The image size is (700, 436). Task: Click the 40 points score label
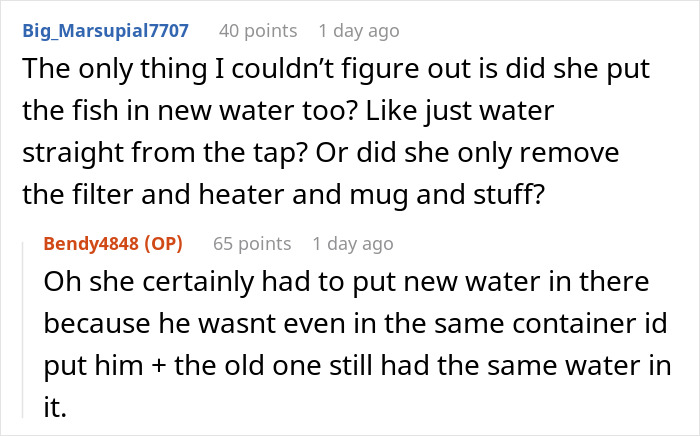258,31
